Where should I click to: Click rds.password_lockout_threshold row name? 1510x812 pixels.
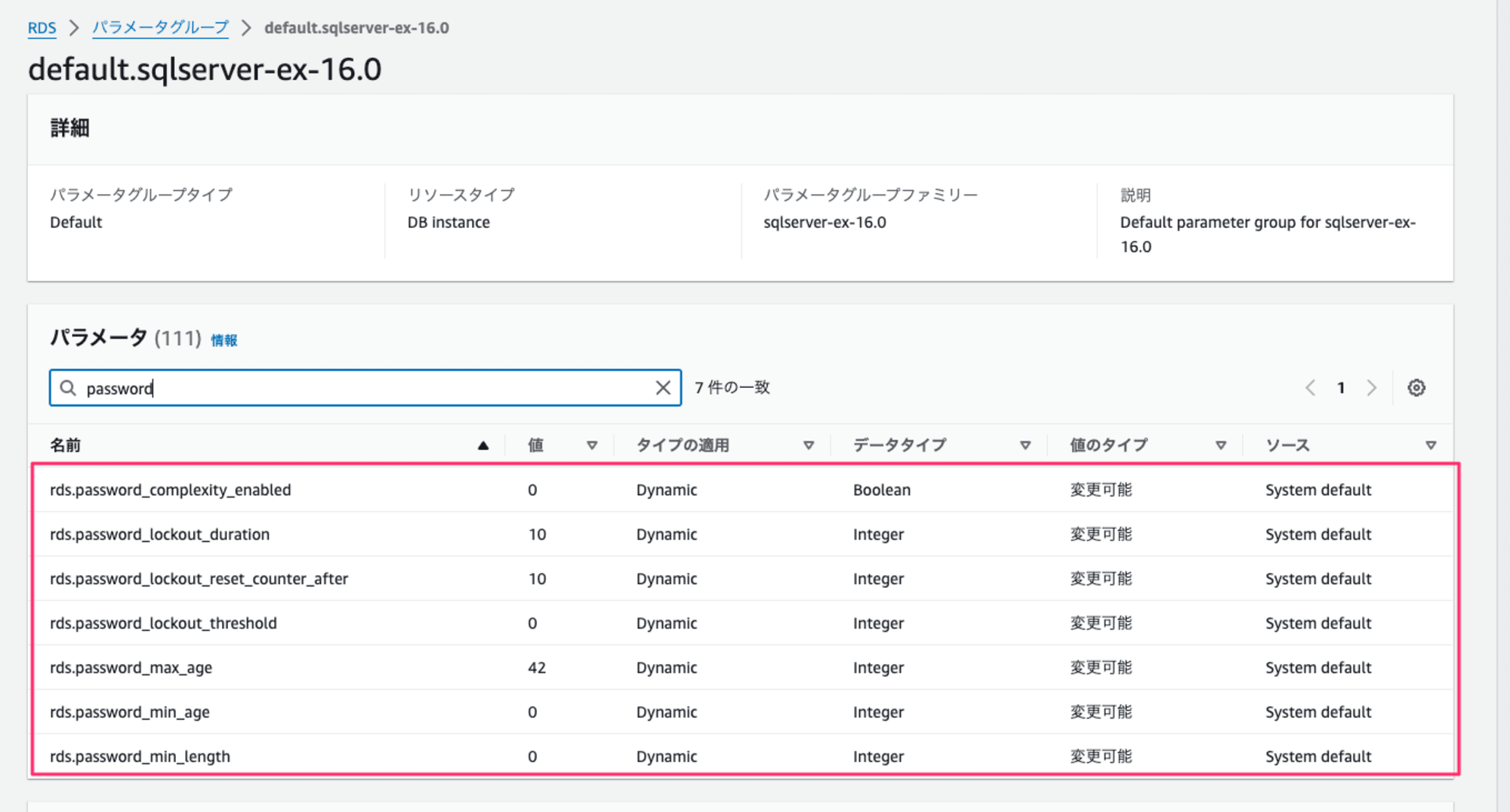(x=164, y=623)
